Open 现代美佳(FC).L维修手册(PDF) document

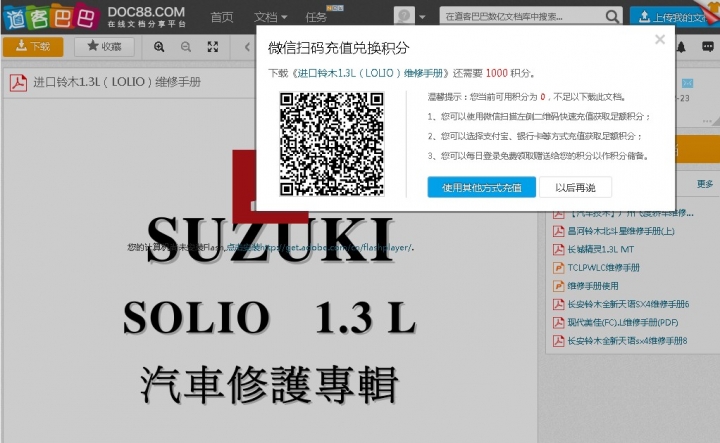click(623, 322)
